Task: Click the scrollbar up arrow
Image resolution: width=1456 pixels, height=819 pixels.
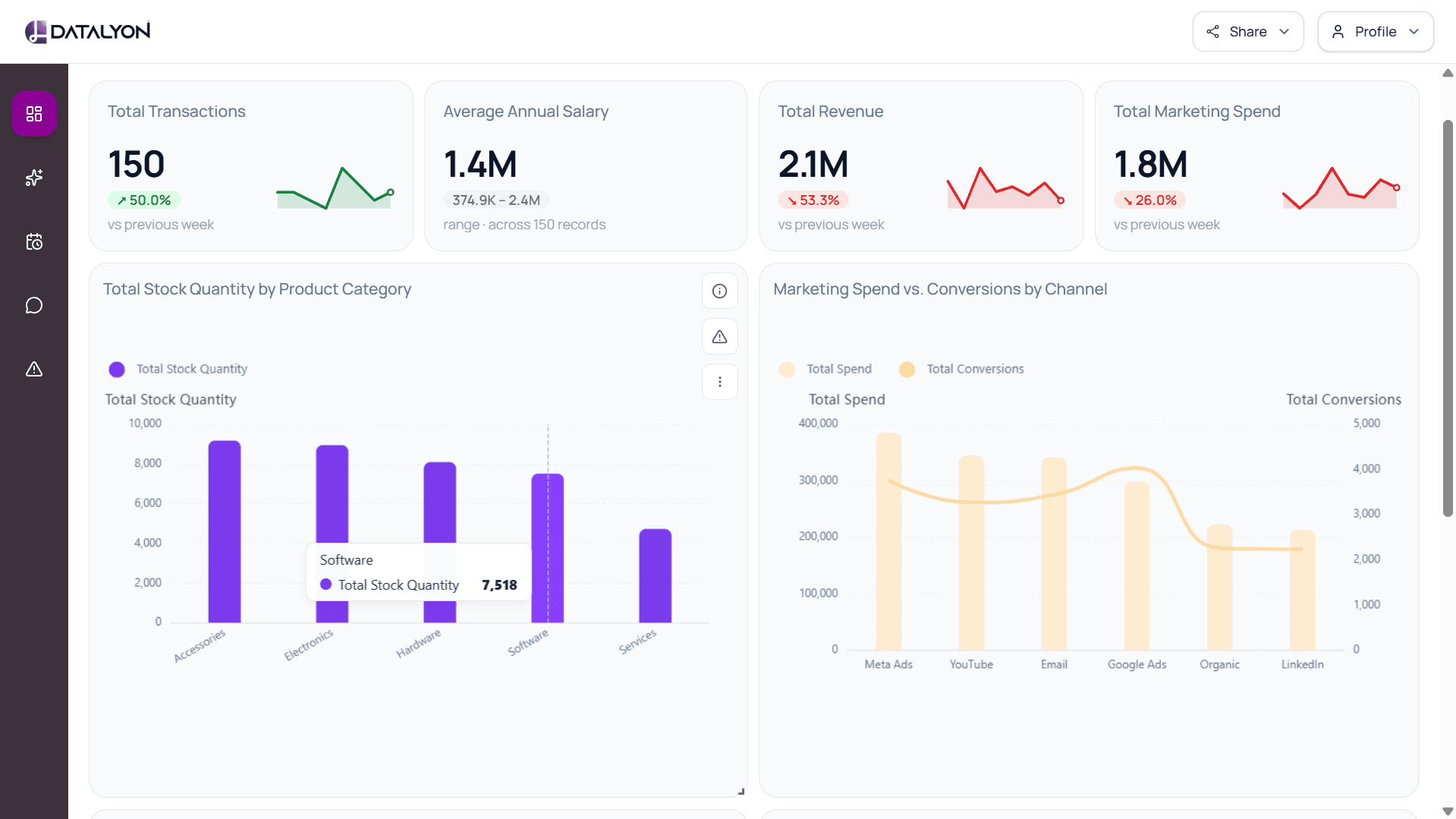Action: click(x=1448, y=74)
